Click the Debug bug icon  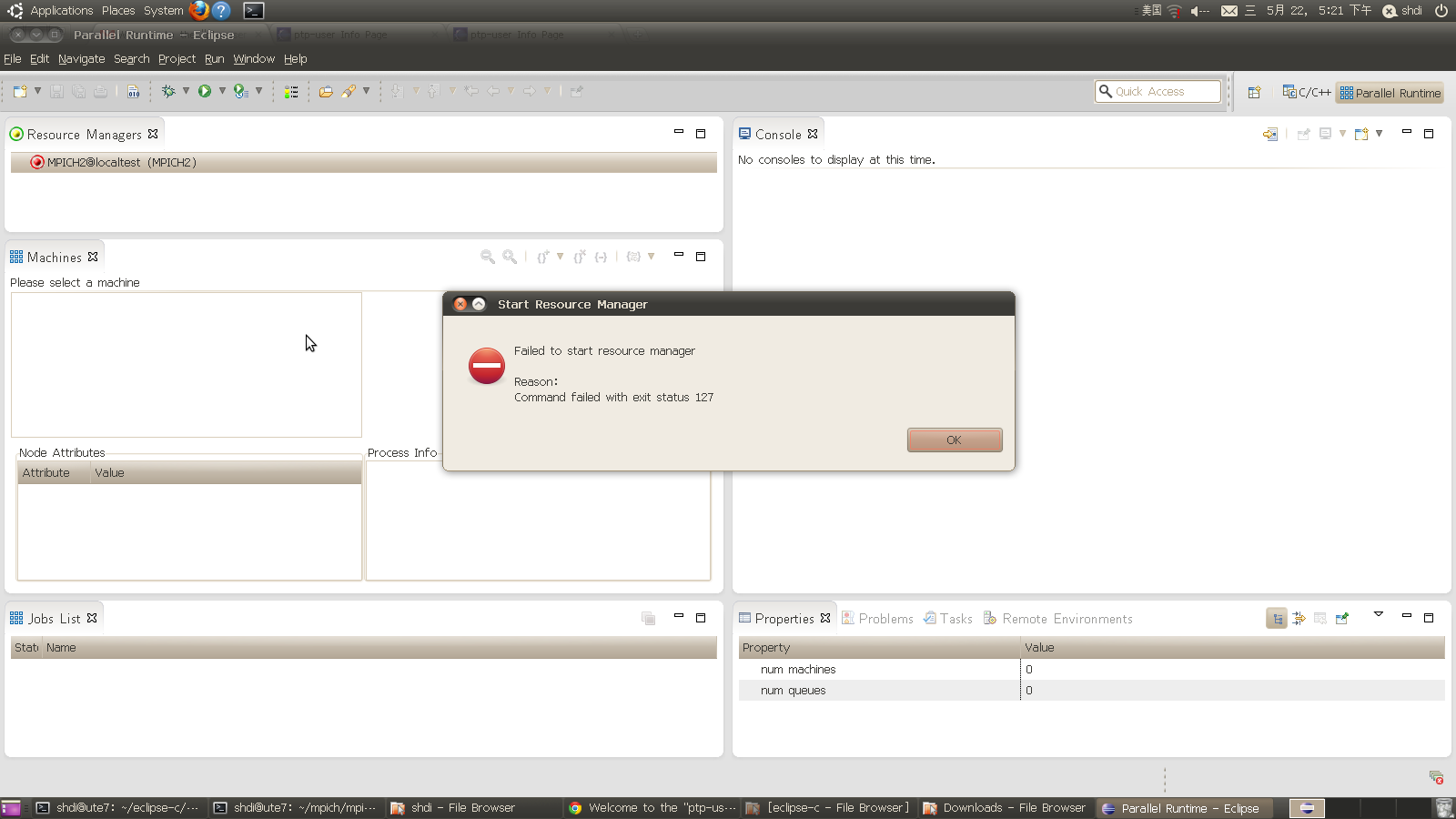coord(168,91)
